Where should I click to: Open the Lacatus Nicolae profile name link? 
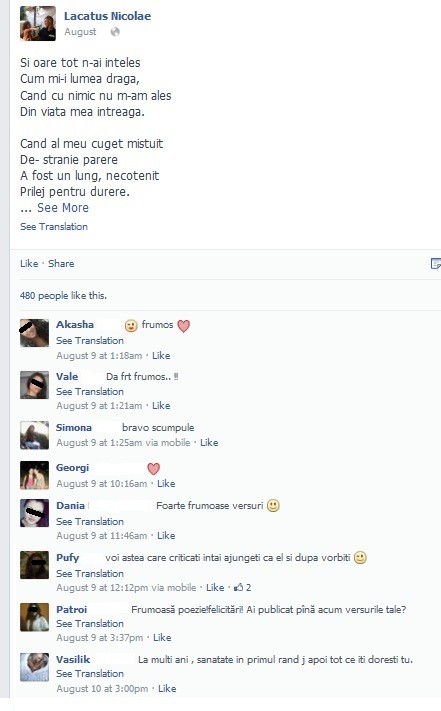pos(107,16)
